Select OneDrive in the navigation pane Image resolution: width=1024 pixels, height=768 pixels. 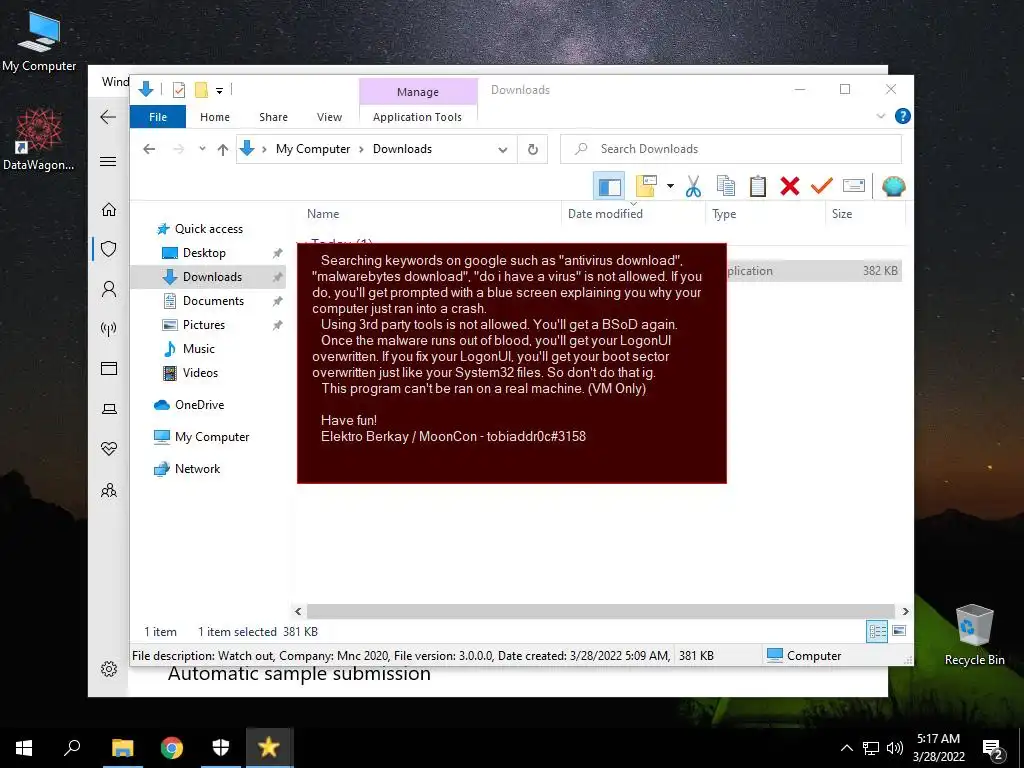[x=199, y=405]
